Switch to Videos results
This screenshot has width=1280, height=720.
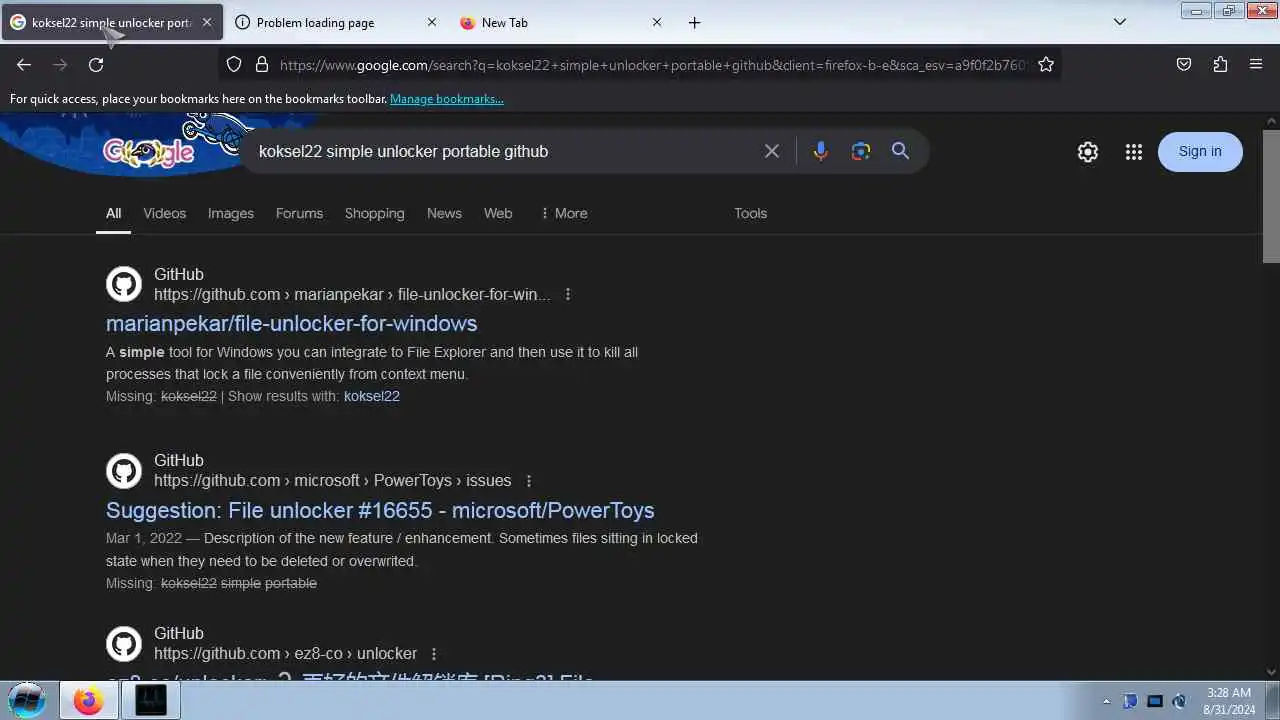(x=165, y=213)
